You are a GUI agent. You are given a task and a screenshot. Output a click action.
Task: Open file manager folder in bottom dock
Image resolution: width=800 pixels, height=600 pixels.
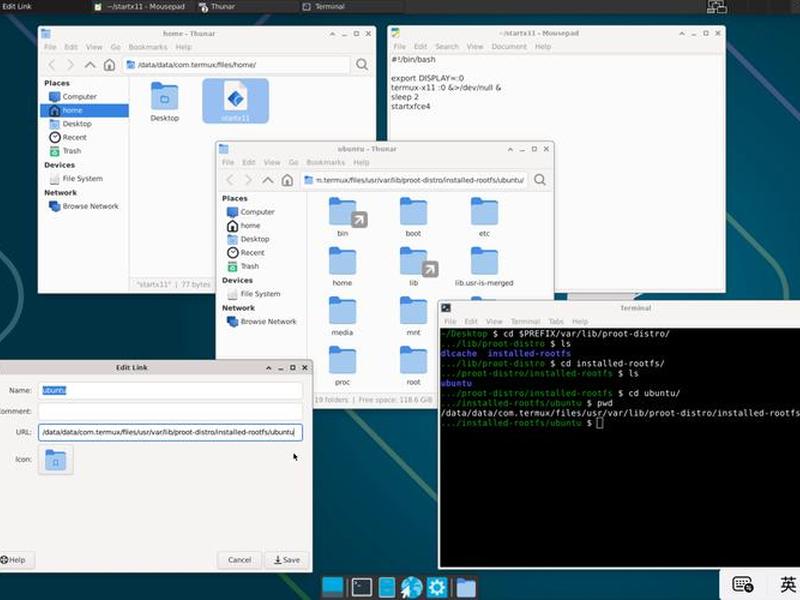pyautogui.click(x=466, y=587)
